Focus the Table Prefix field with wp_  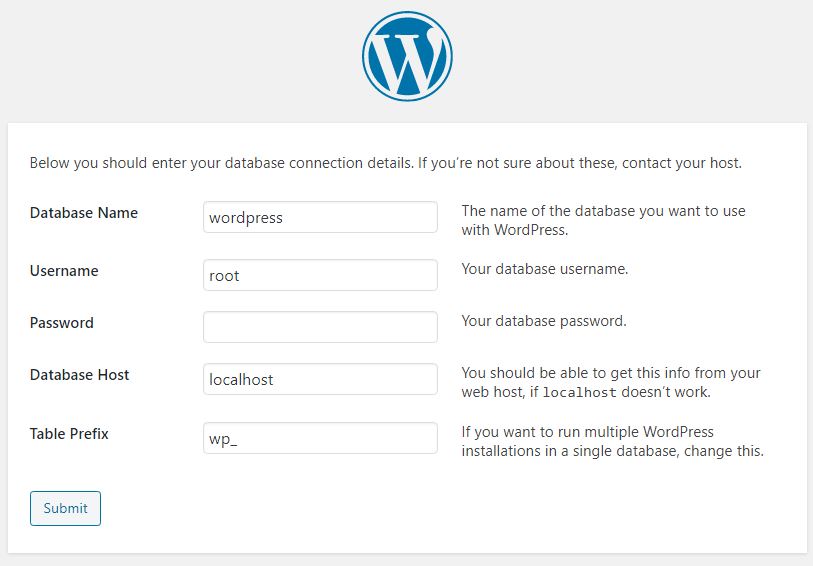[x=320, y=438]
